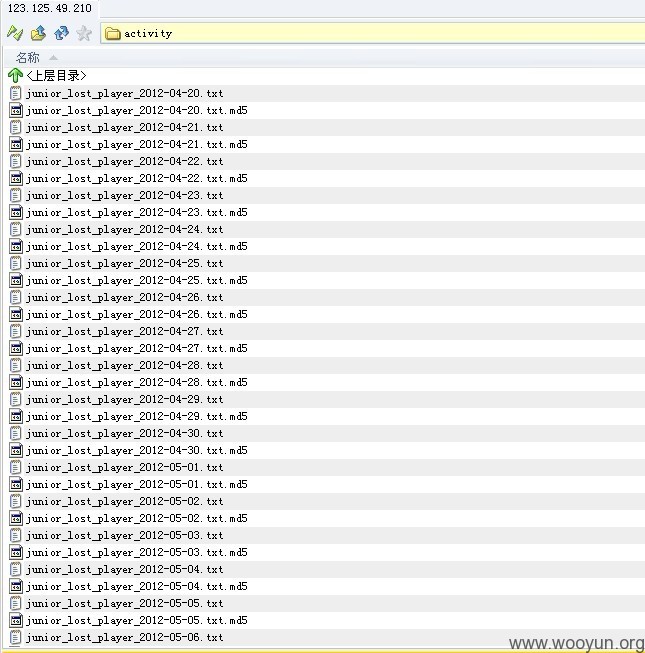Select file junior_lost_player_2012-05-04.txt.md5
Image resolution: width=645 pixels, height=653 pixels.
[x=137, y=586]
